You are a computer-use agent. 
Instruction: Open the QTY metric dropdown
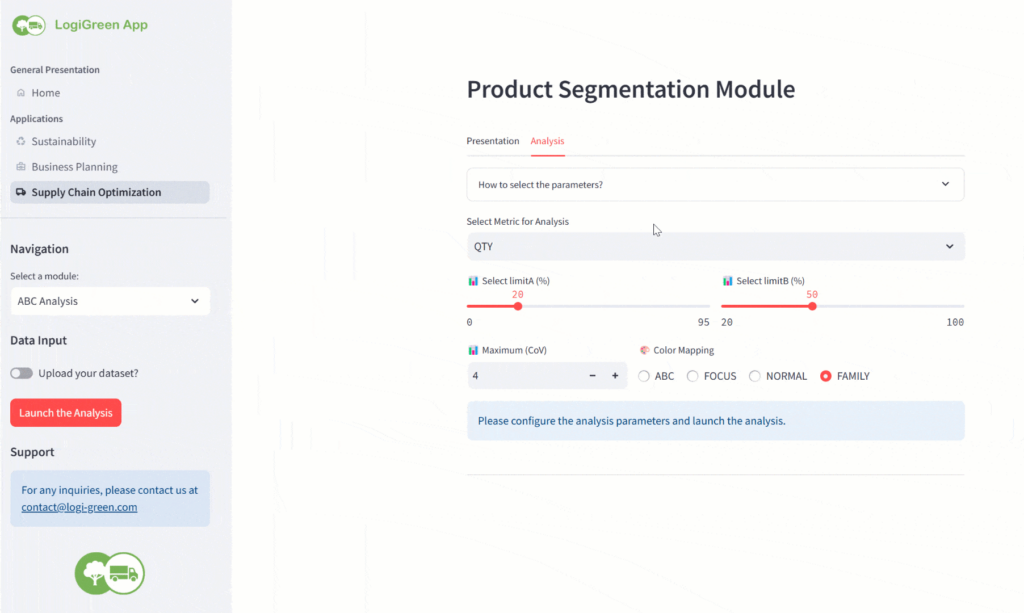[715, 246]
